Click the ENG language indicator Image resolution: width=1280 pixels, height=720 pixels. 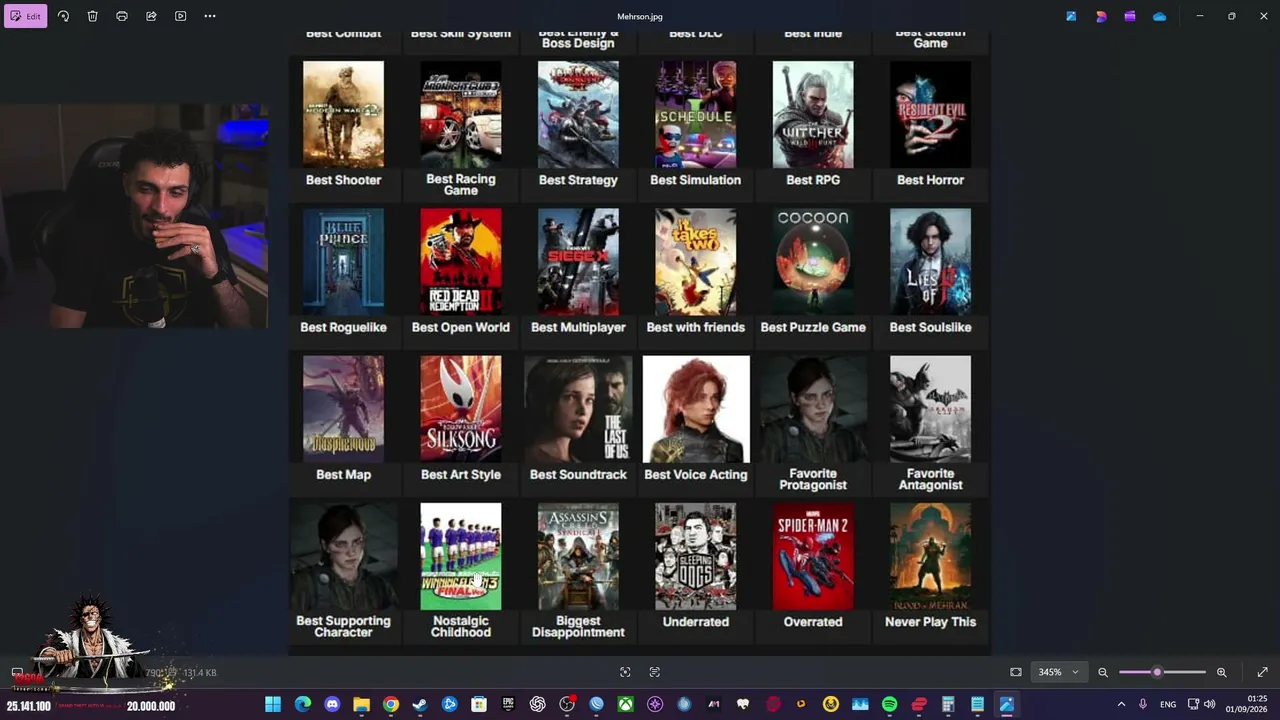(x=1168, y=705)
